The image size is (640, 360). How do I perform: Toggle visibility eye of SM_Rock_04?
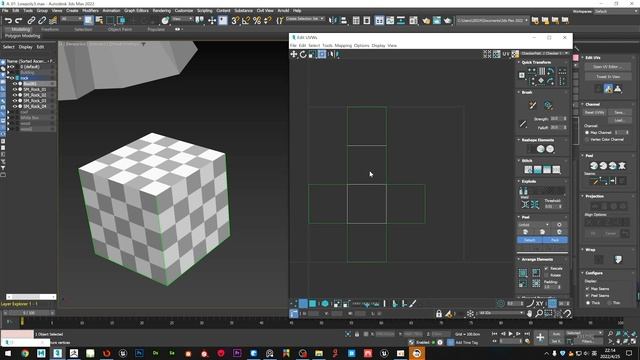click(x=15, y=107)
